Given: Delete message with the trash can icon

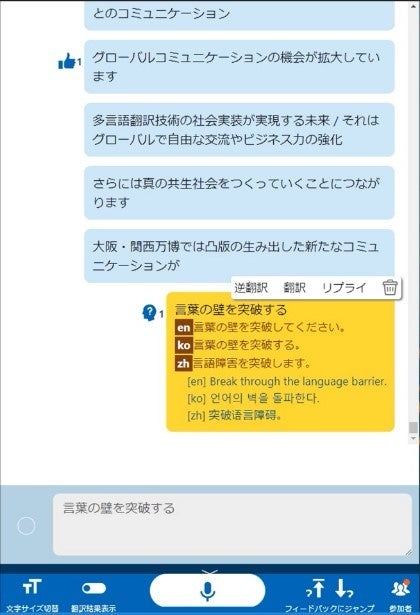Looking at the screenshot, I should pos(390,287).
